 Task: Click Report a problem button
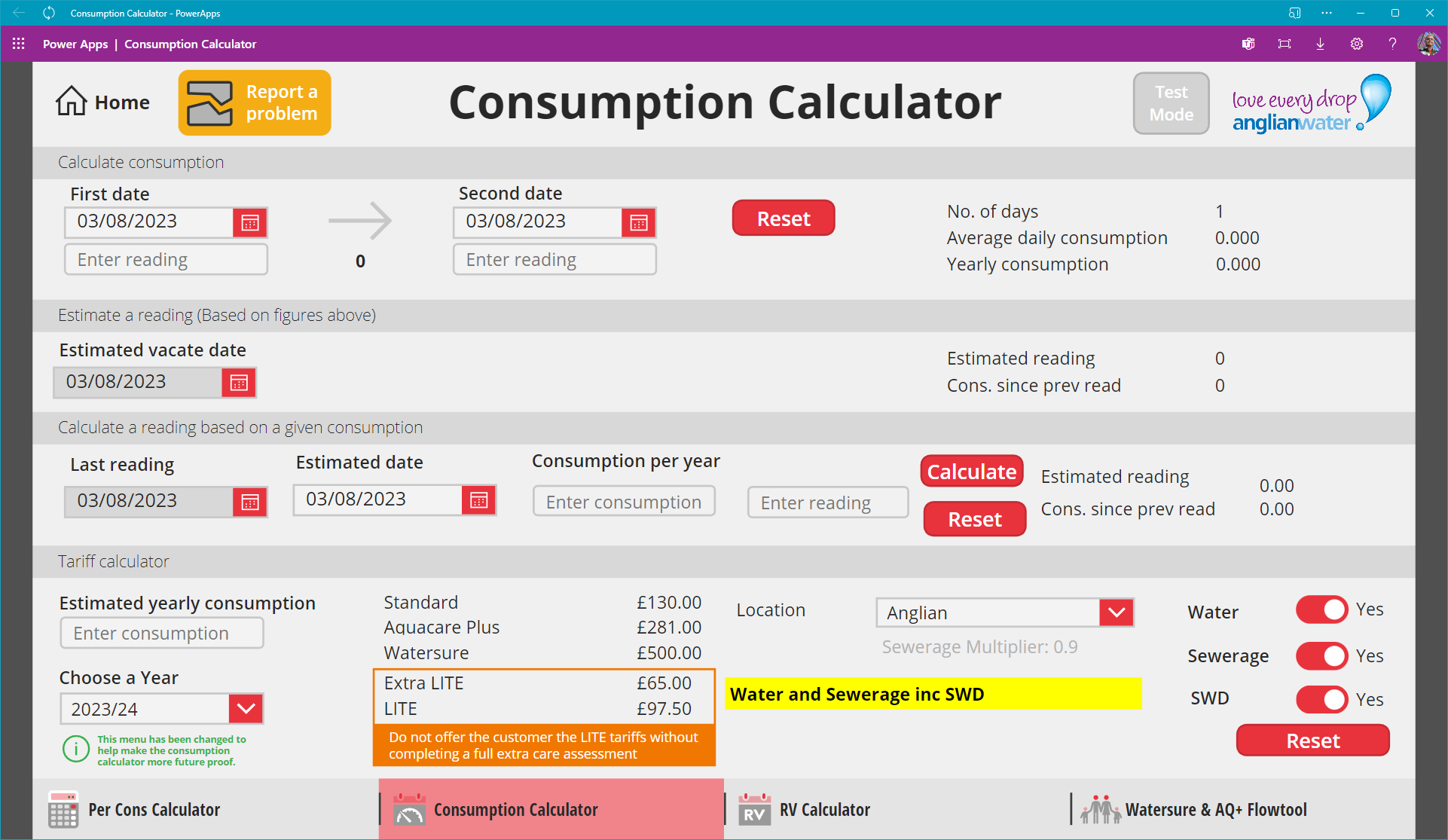(x=255, y=102)
